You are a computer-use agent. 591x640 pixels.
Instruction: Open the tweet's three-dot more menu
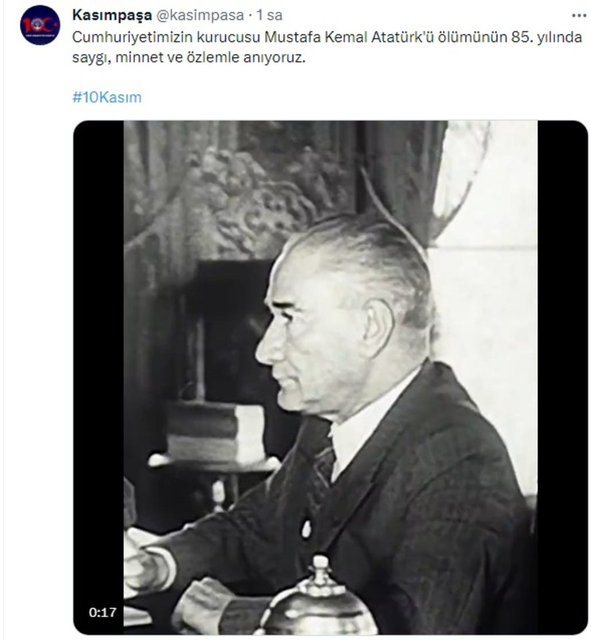(579, 16)
